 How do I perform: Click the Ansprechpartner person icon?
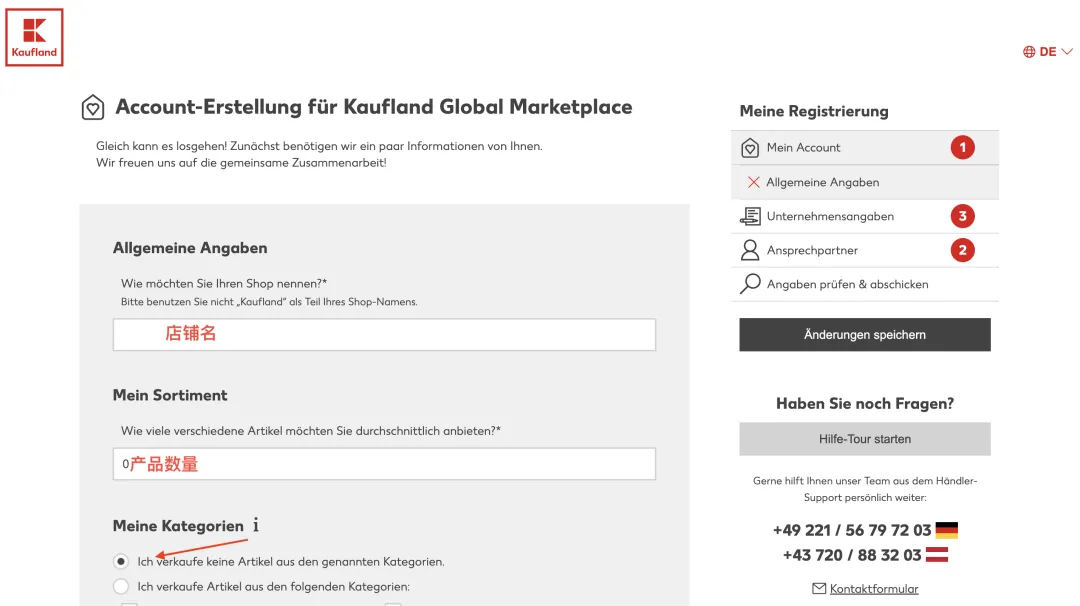(x=750, y=250)
